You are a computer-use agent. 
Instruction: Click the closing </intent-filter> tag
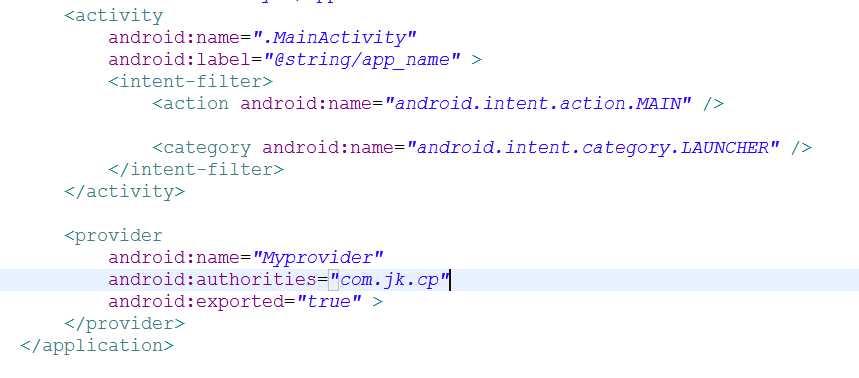pyautogui.click(x=196, y=169)
